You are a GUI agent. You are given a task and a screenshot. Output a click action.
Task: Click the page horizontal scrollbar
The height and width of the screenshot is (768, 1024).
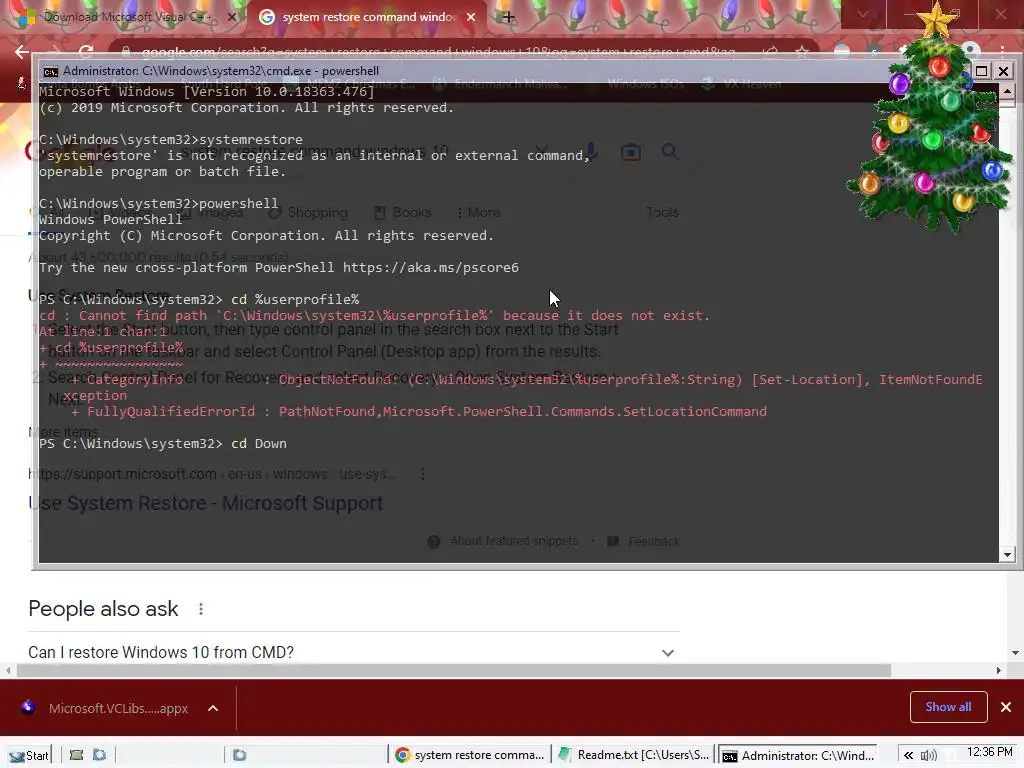point(454,671)
